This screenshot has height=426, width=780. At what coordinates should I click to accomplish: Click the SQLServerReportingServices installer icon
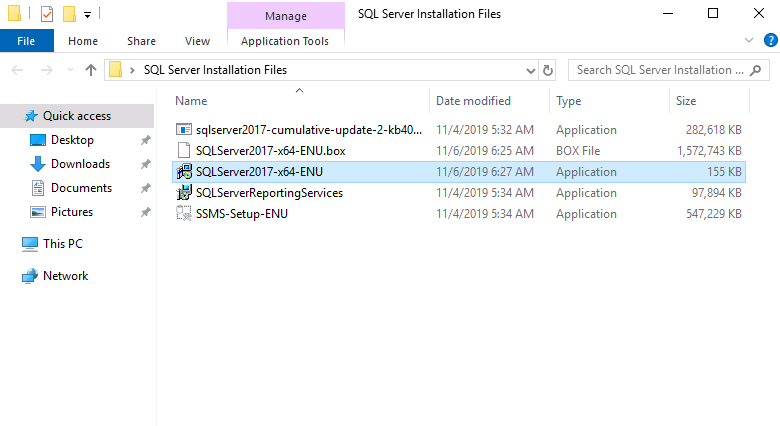tap(183, 193)
